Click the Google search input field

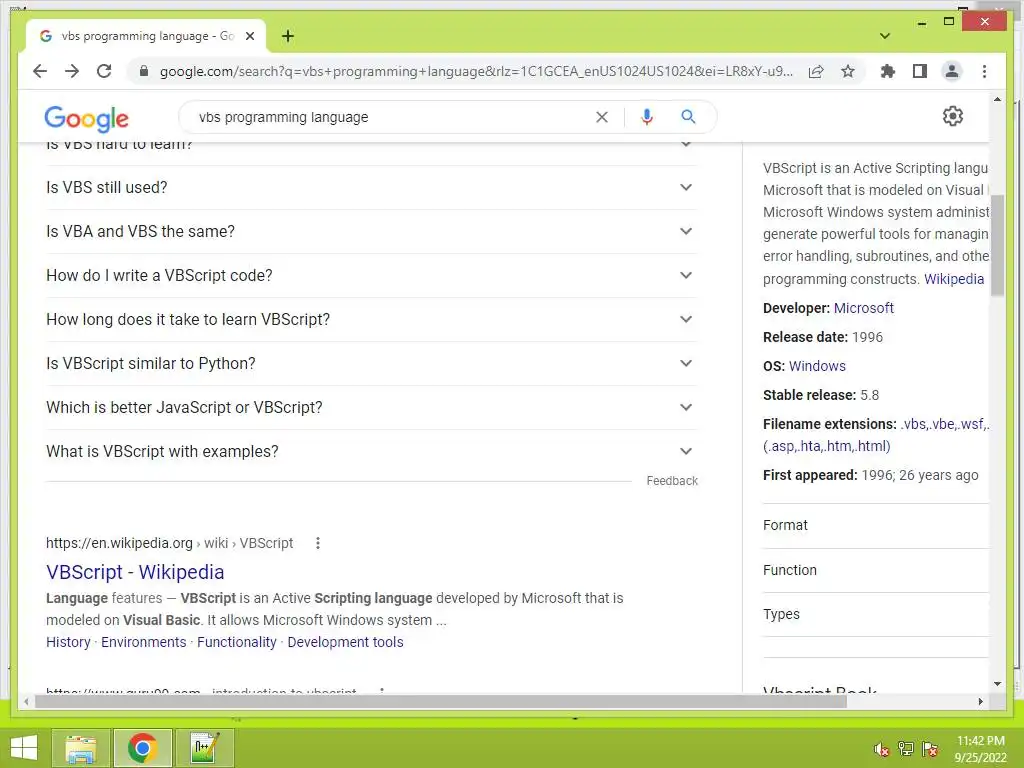392,117
